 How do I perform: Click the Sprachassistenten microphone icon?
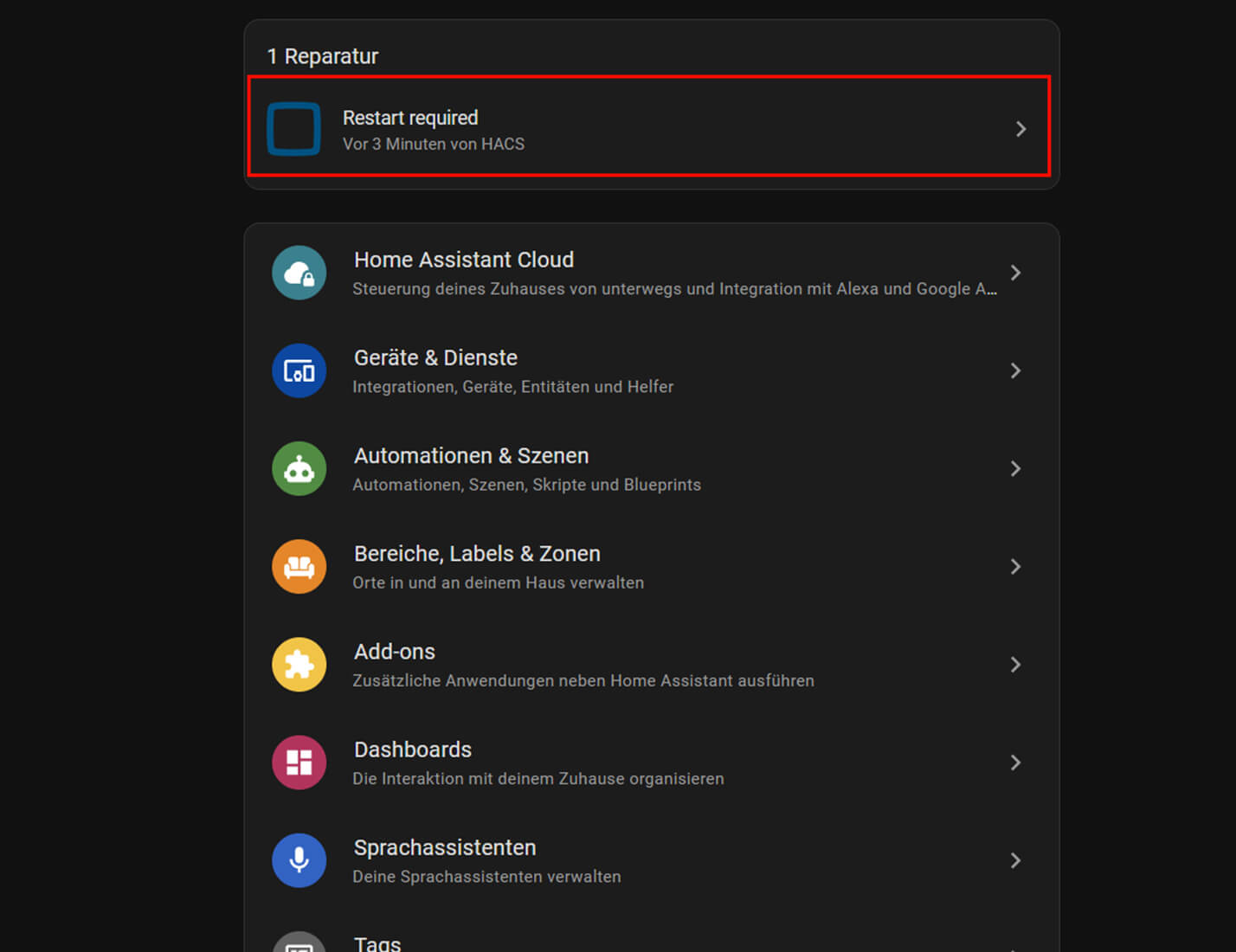coord(299,860)
